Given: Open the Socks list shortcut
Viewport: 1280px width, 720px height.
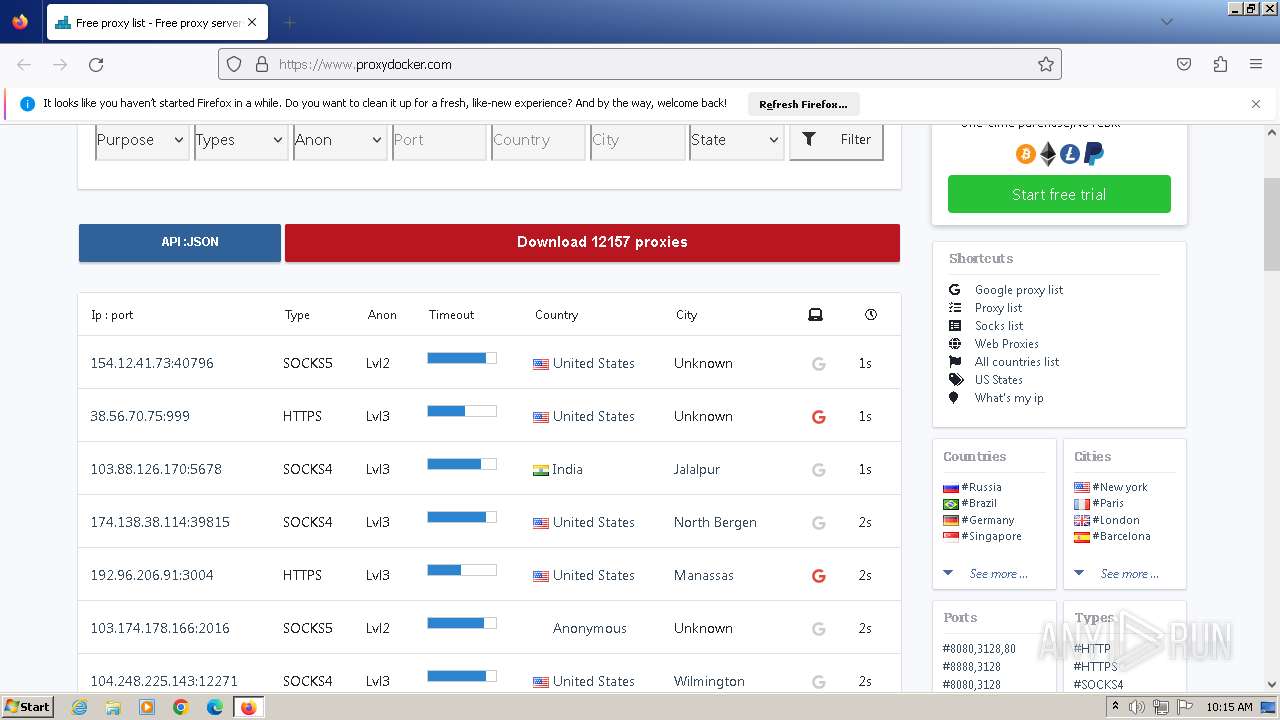Looking at the screenshot, I should click(x=999, y=326).
